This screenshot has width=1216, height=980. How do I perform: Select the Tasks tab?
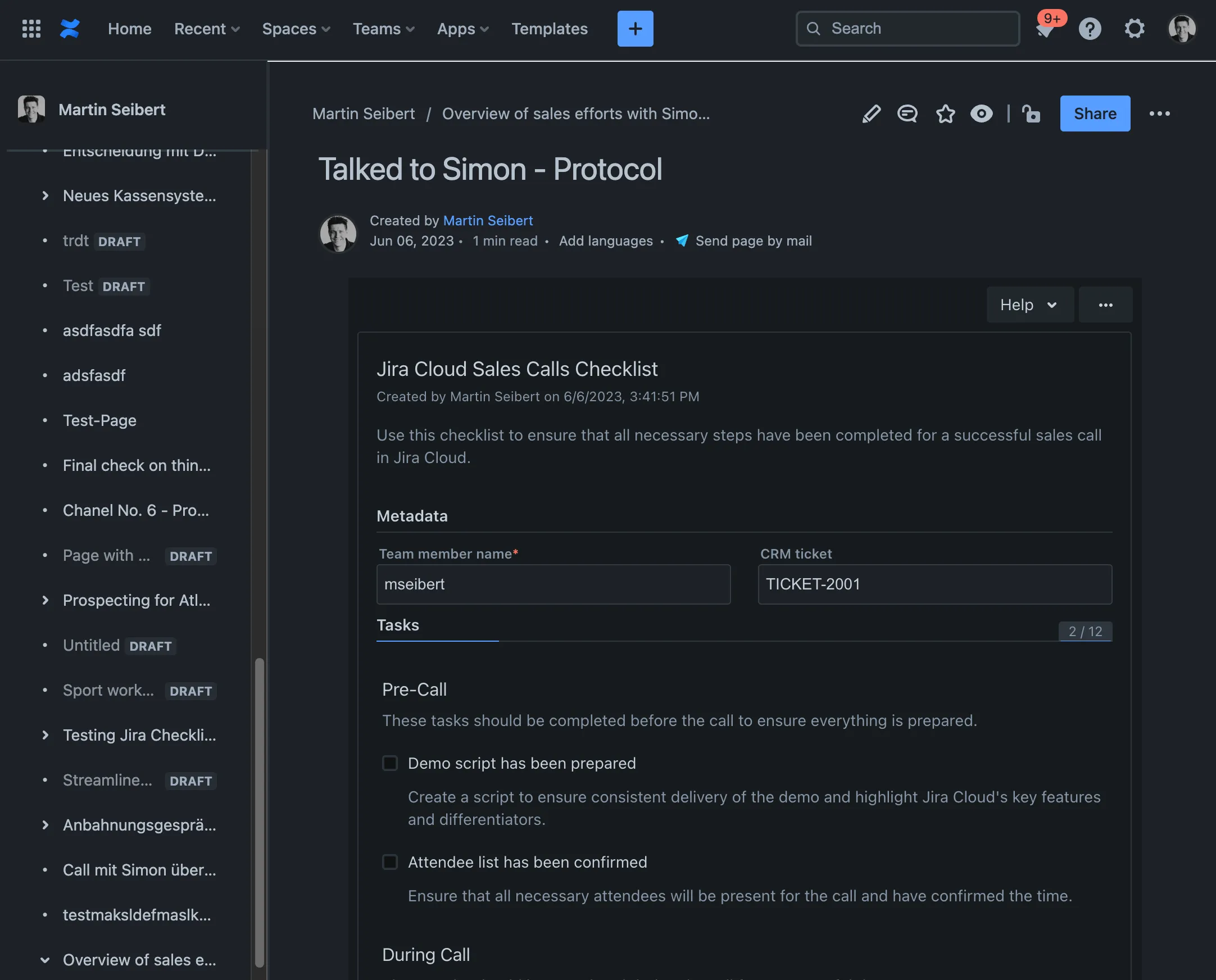(398, 625)
